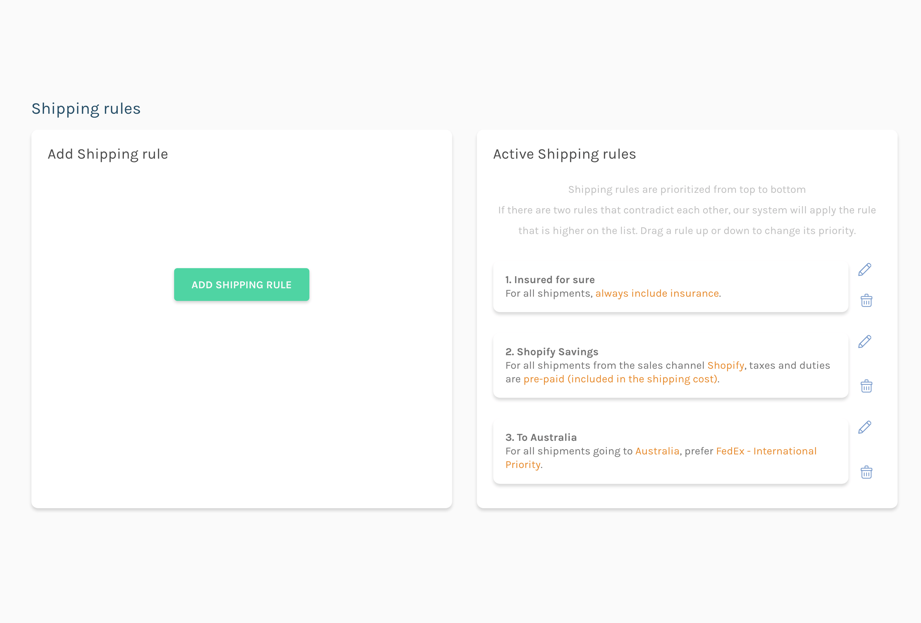
Task: Delete the "Insured for sure" rule
Action: pyautogui.click(x=866, y=300)
